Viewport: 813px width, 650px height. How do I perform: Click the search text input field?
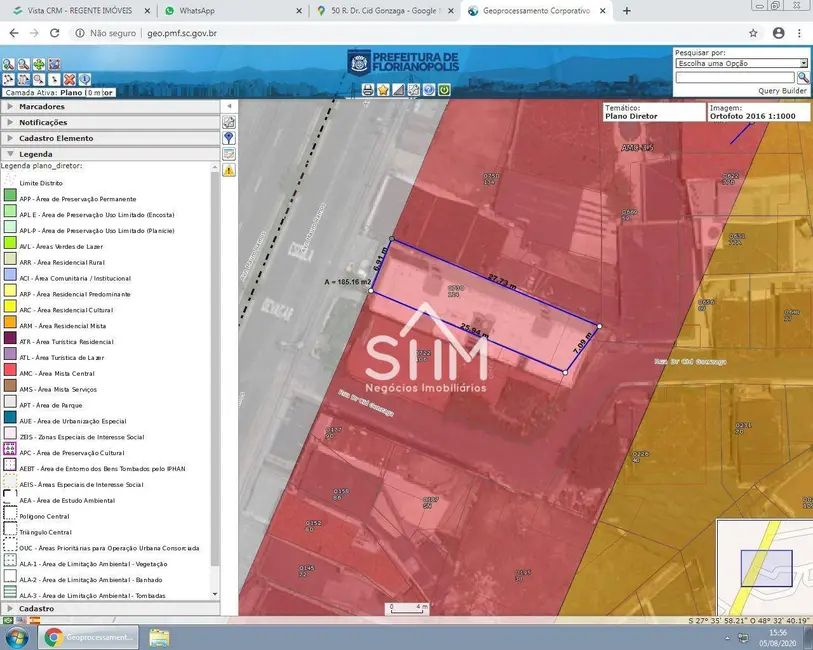[735, 77]
